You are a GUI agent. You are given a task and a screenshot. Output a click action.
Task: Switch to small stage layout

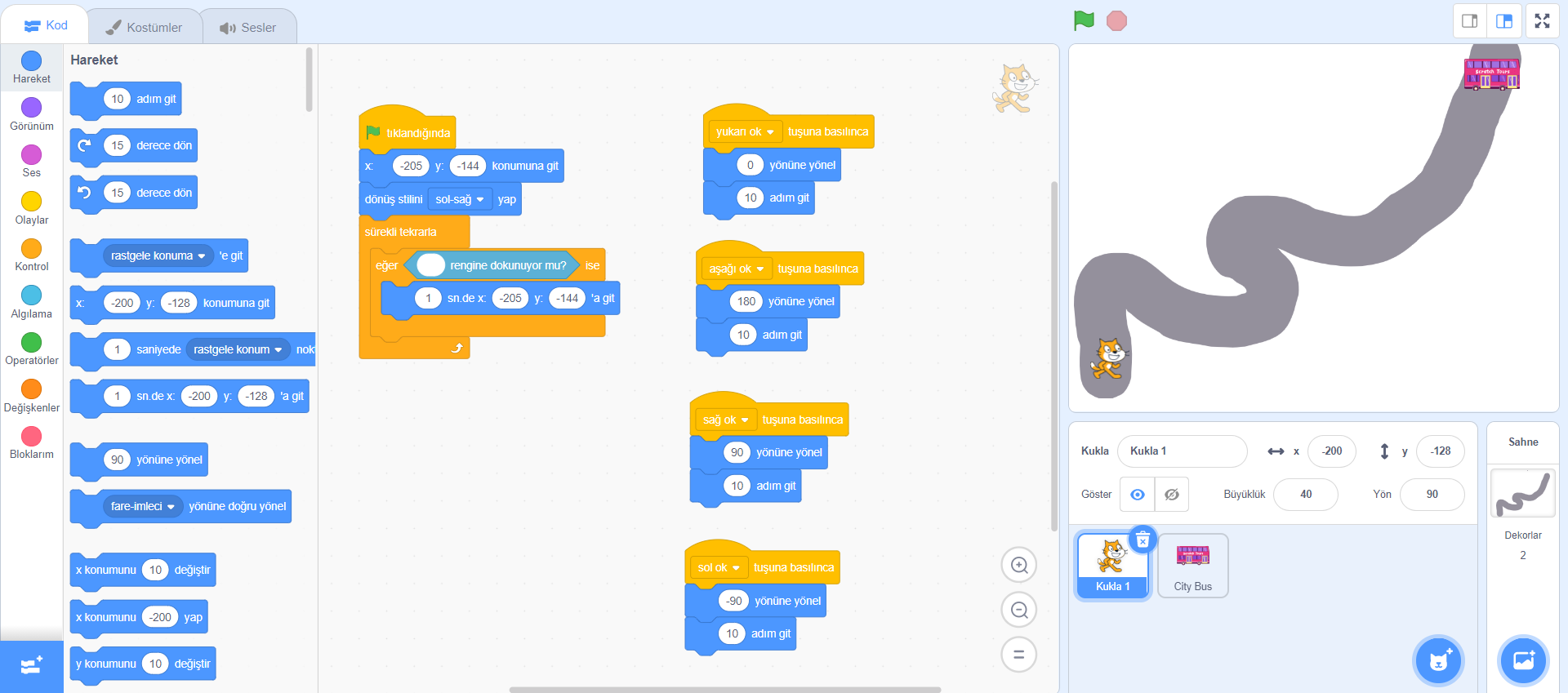(1470, 21)
